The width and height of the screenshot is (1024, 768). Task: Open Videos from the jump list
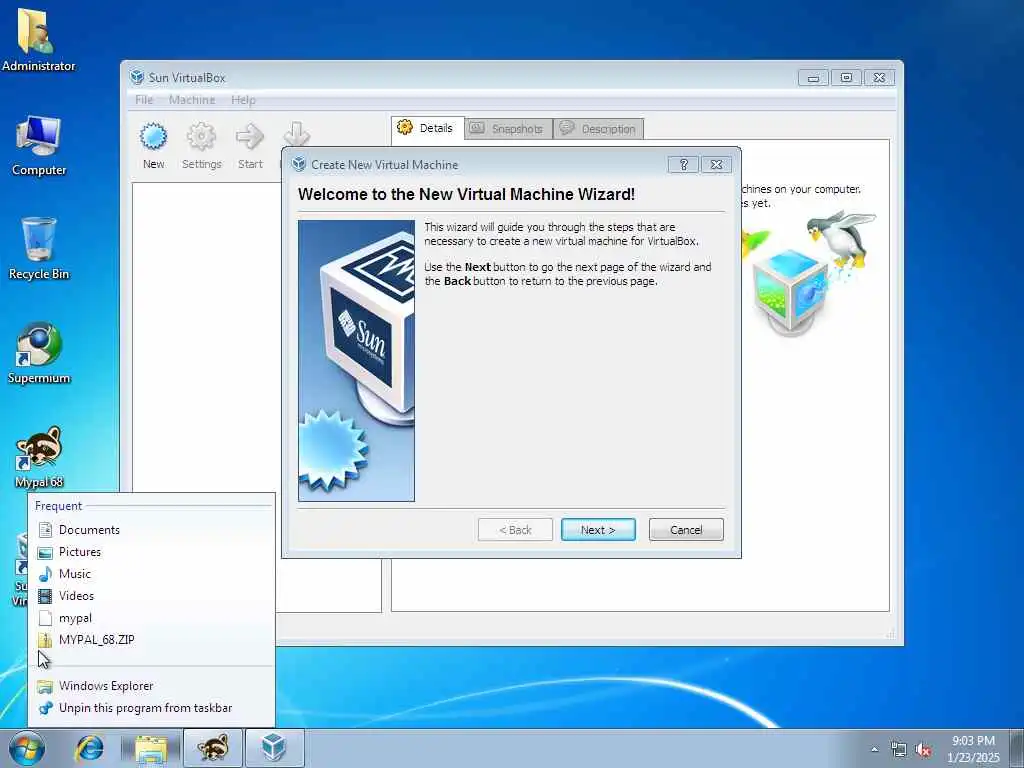click(x=151, y=596)
